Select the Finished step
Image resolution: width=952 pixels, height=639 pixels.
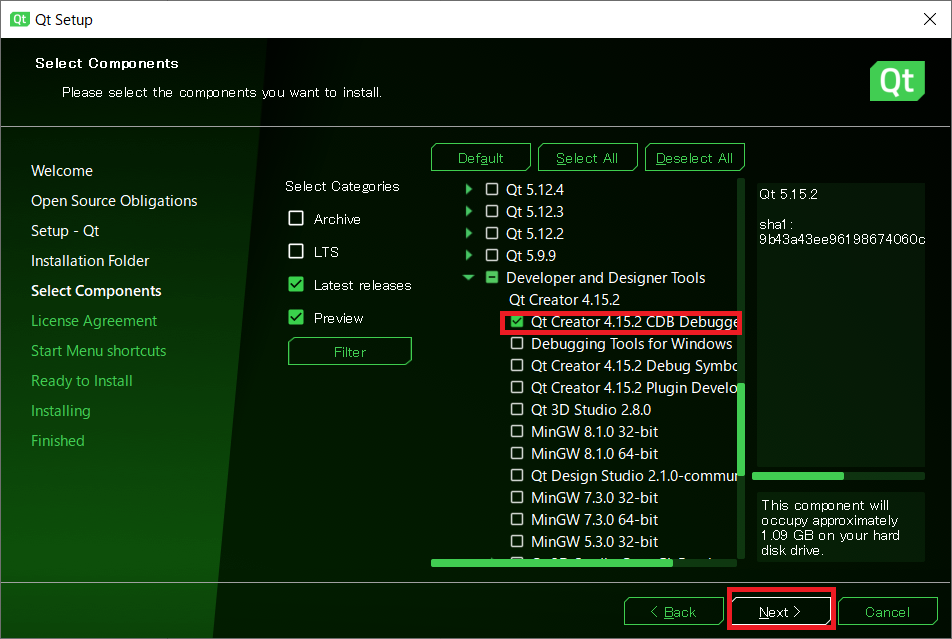click(x=58, y=441)
